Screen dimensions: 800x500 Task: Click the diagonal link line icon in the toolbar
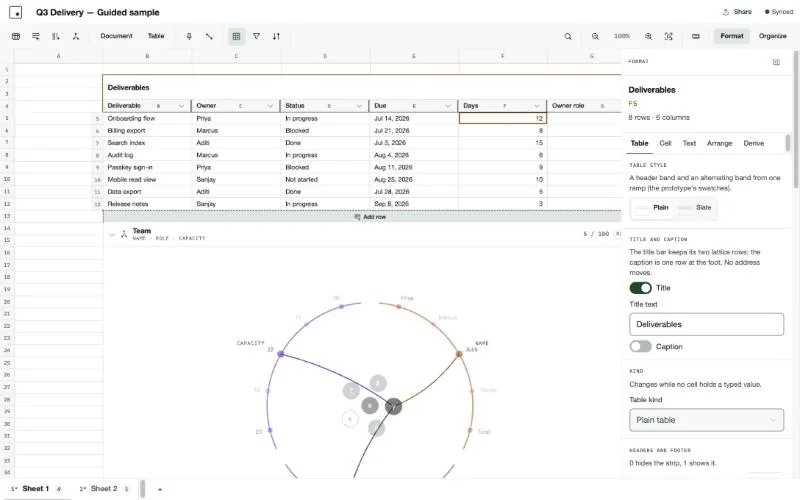(x=209, y=36)
